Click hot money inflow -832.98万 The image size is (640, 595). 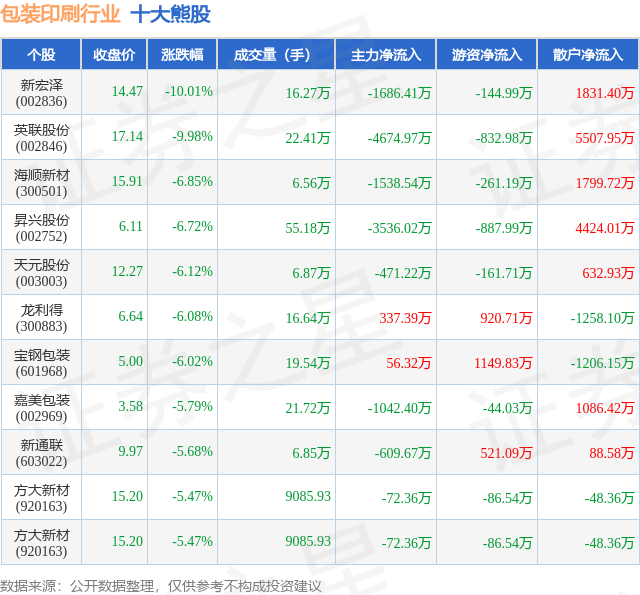pyautogui.click(x=504, y=138)
